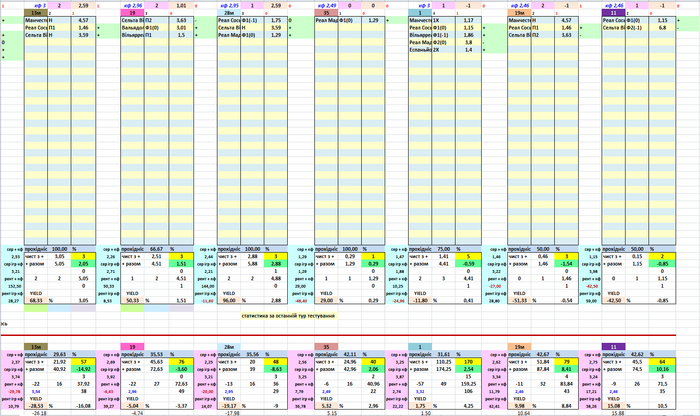Screen dimensions: 700x416
Task: Click the green cell showing 10,16
Action: (662, 370)
